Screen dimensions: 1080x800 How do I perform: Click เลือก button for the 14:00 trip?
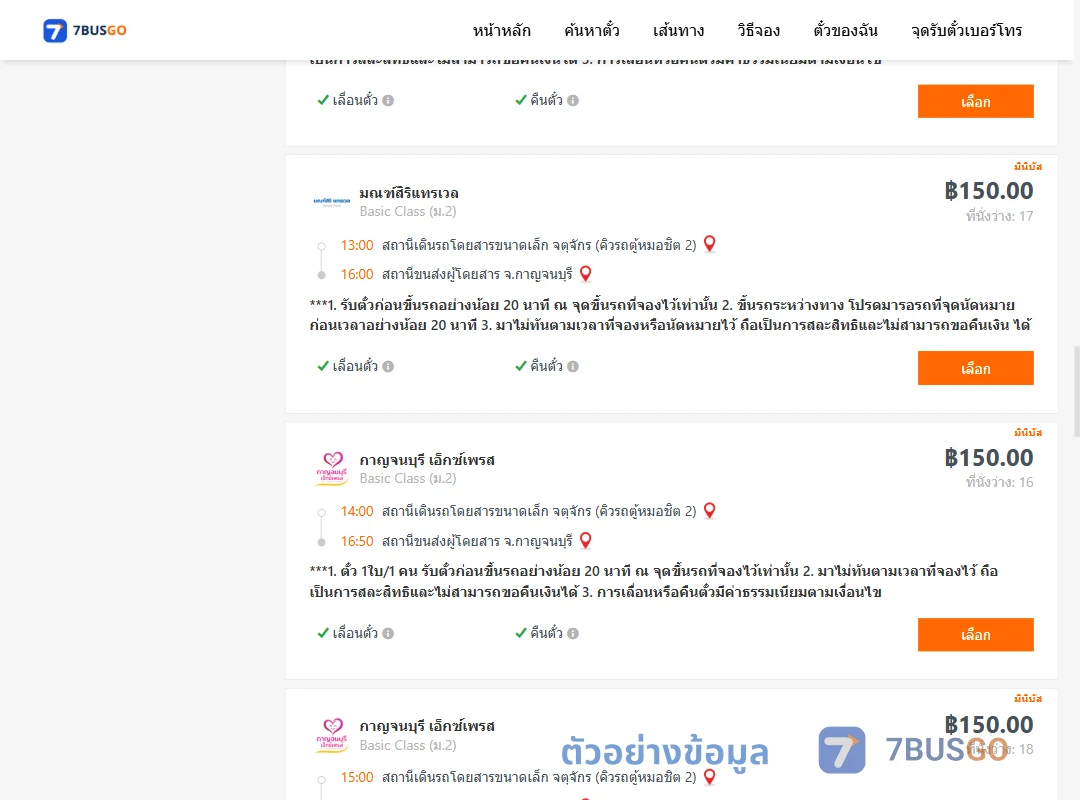(x=975, y=635)
